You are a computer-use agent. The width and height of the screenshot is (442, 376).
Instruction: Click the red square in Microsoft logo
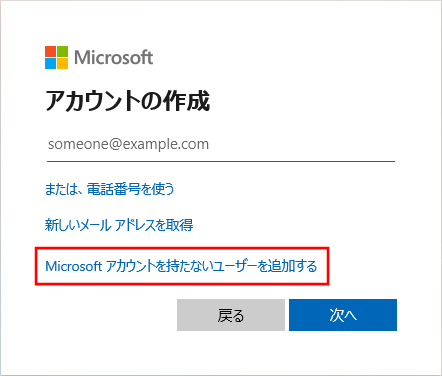tap(50, 52)
